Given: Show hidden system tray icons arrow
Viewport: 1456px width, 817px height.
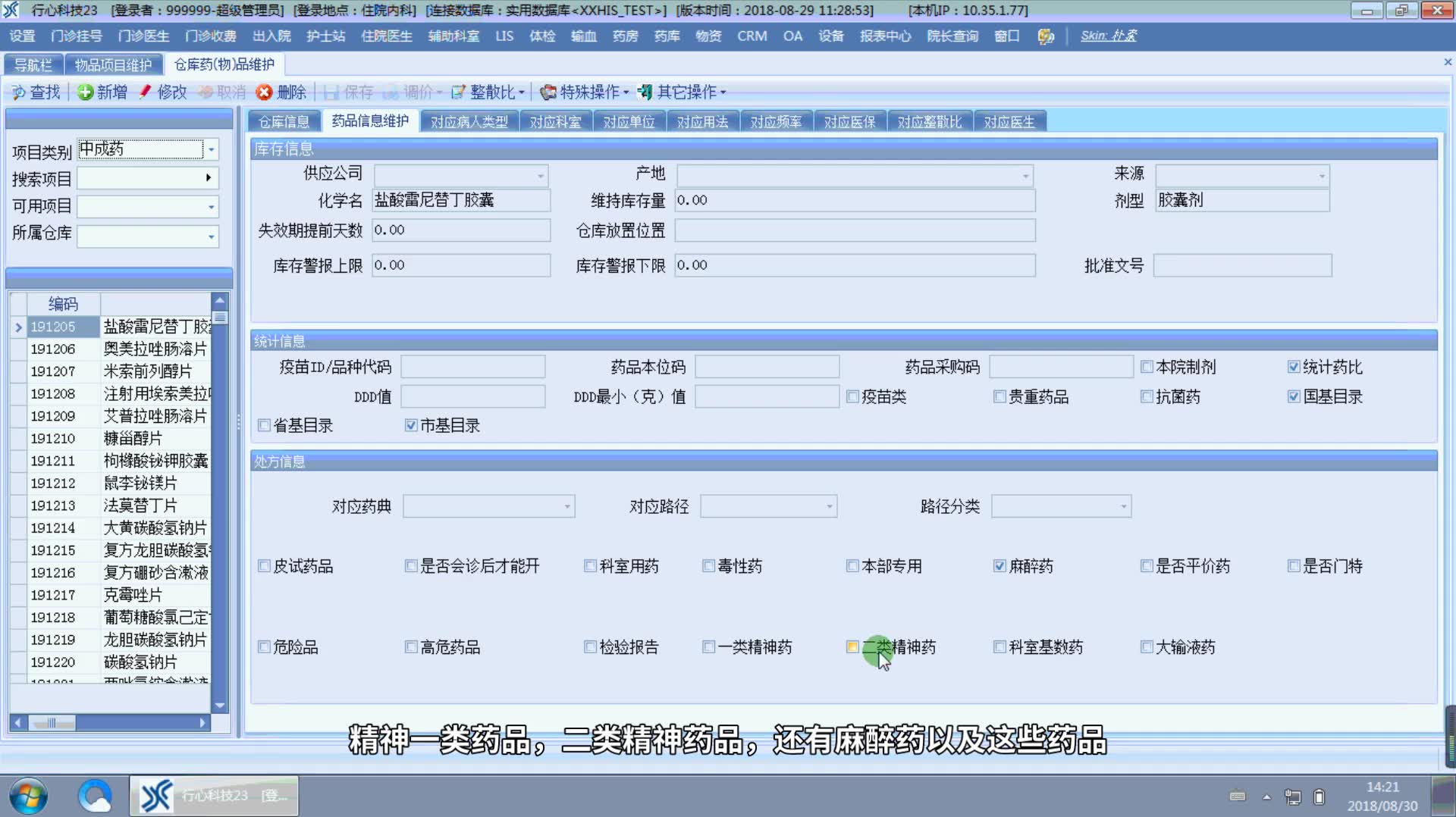Looking at the screenshot, I should [1266, 797].
